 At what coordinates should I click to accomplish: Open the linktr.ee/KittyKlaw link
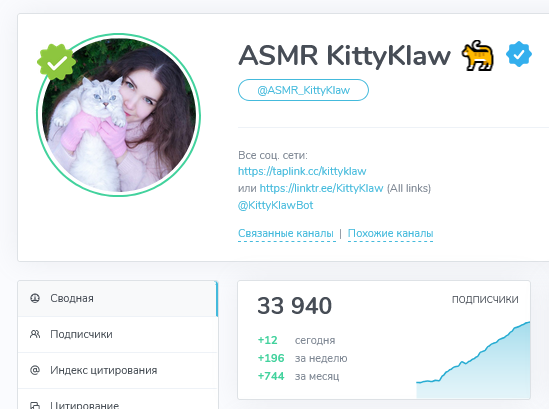[321, 188]
